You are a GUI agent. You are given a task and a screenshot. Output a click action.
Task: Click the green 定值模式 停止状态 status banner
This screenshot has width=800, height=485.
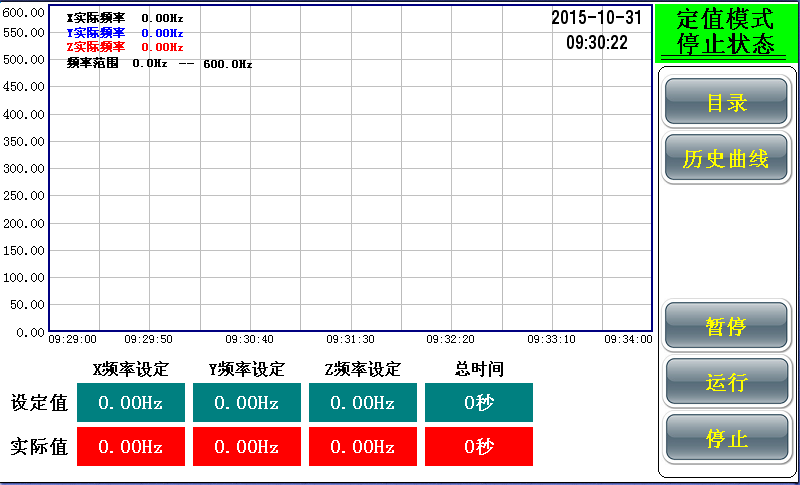click(x=725, y=32)
